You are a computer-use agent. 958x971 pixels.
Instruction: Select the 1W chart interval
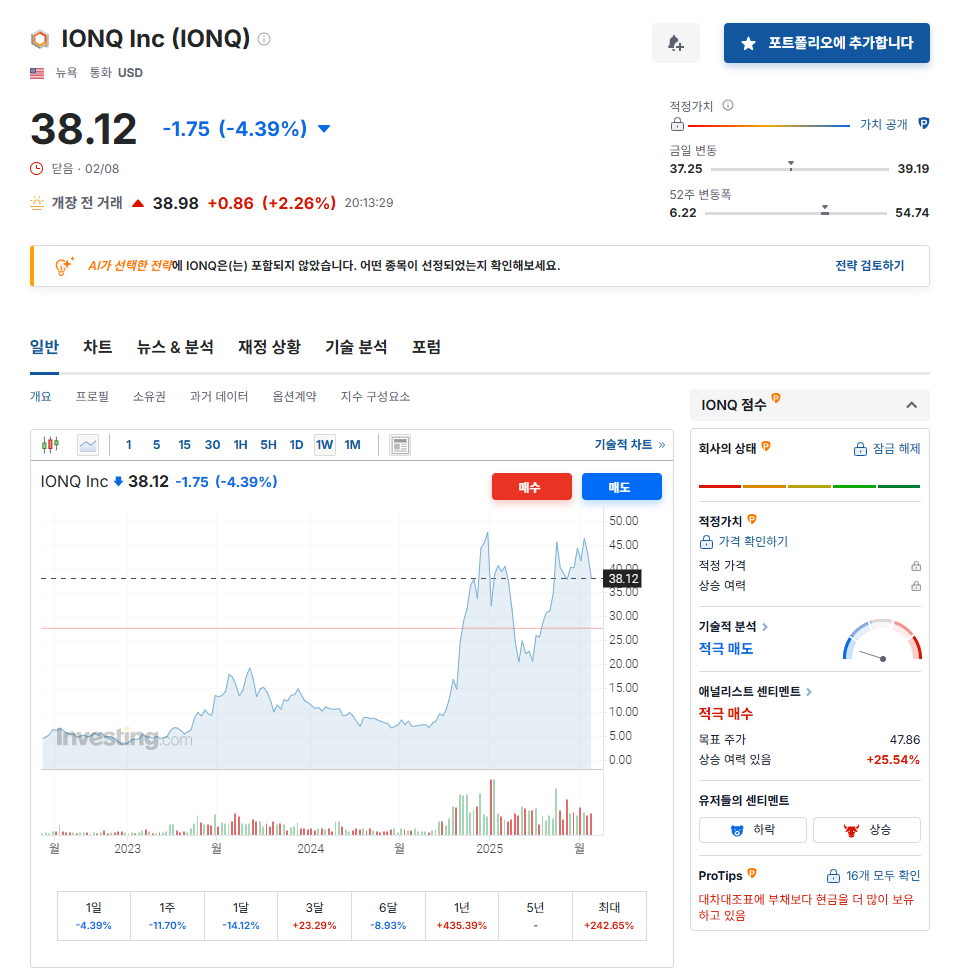[324, 445]
